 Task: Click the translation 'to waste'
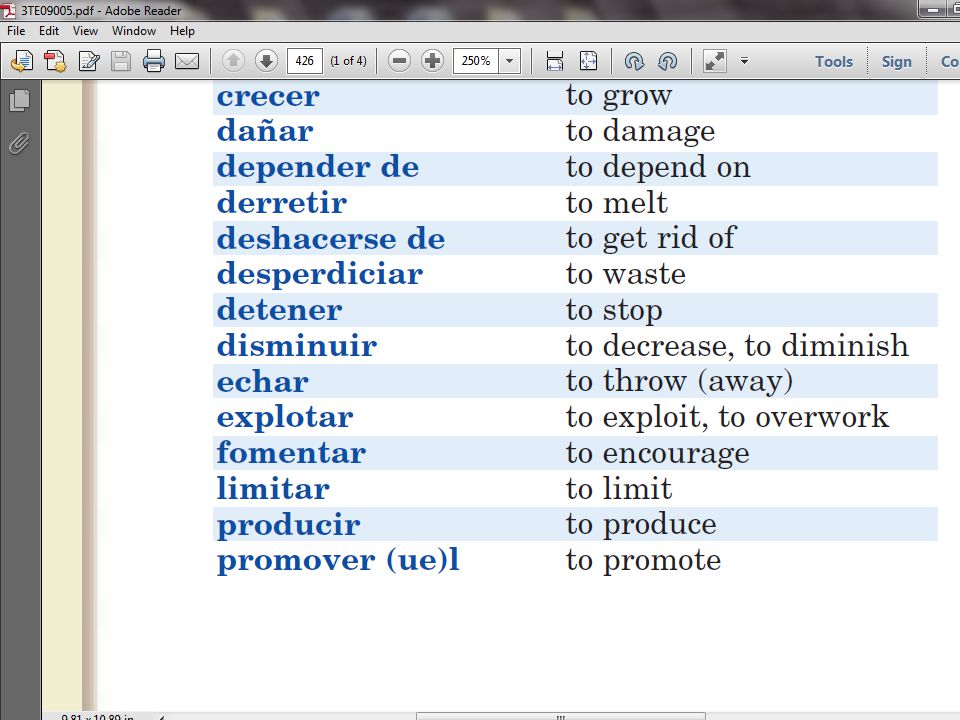[x=626, y=275]
